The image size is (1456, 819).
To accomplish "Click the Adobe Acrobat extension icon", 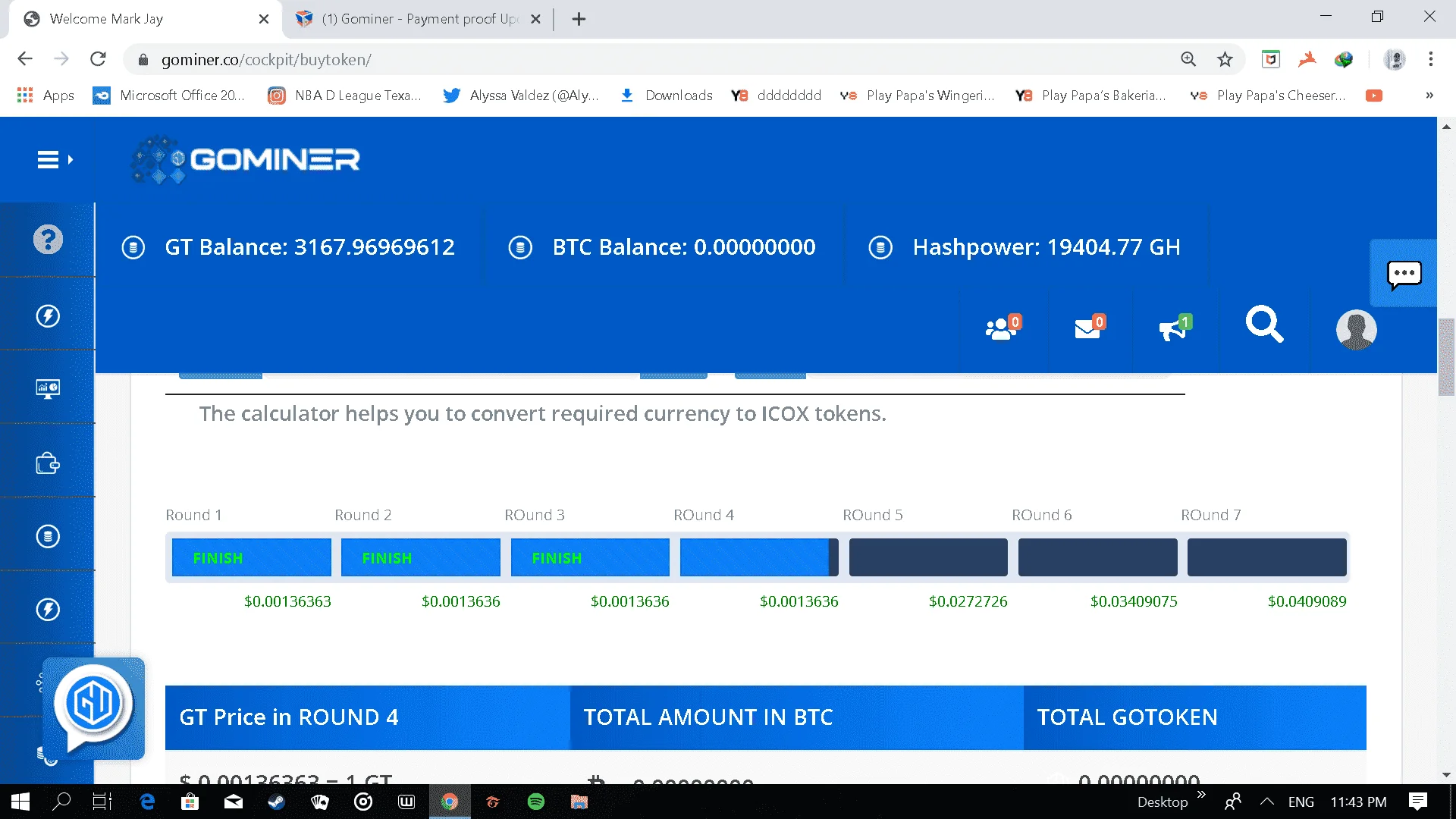I will tap(1307, 59).
